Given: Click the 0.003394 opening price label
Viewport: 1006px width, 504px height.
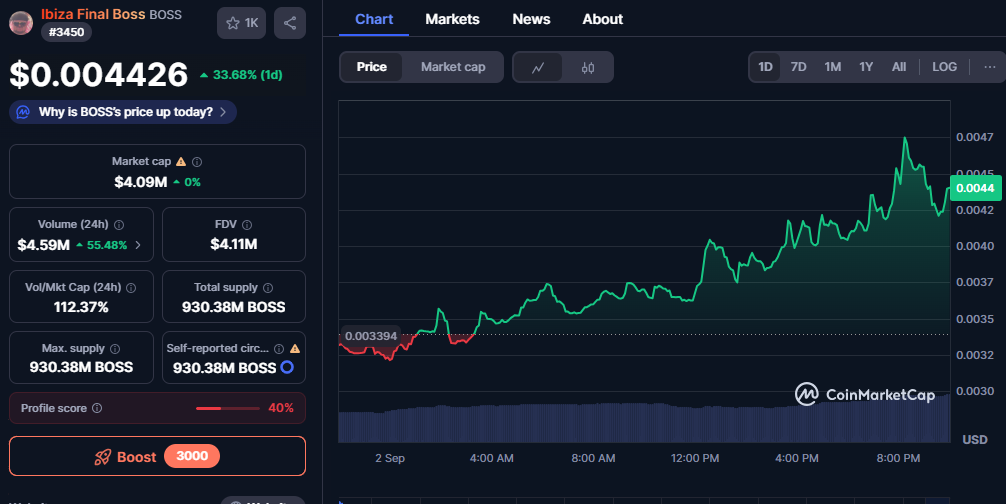Looking at the screenshot, I should tap(371, 336).
